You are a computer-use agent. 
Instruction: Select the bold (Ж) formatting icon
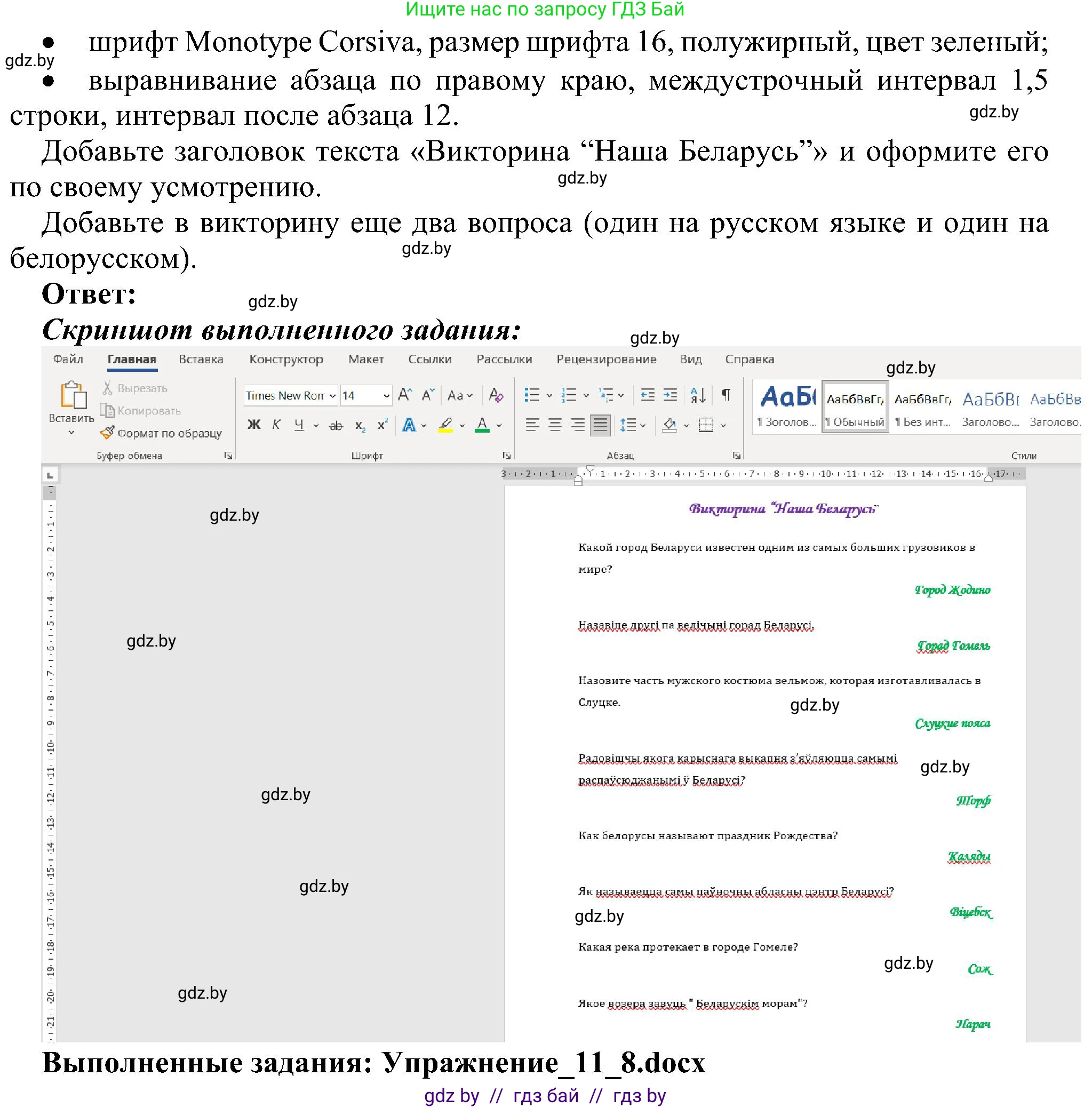point(254,425)
